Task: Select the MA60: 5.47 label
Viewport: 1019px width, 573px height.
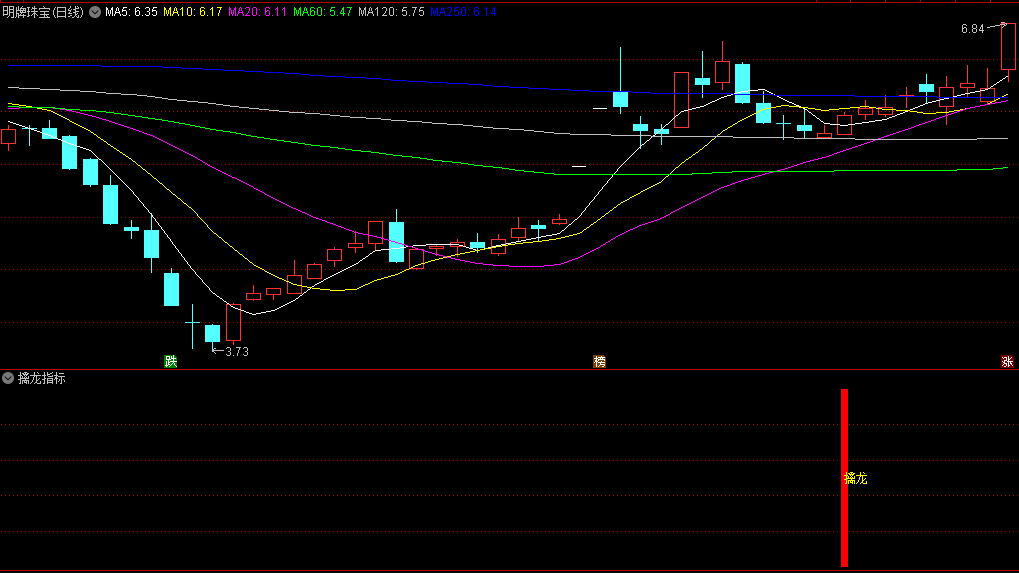Action: (322, 12)
